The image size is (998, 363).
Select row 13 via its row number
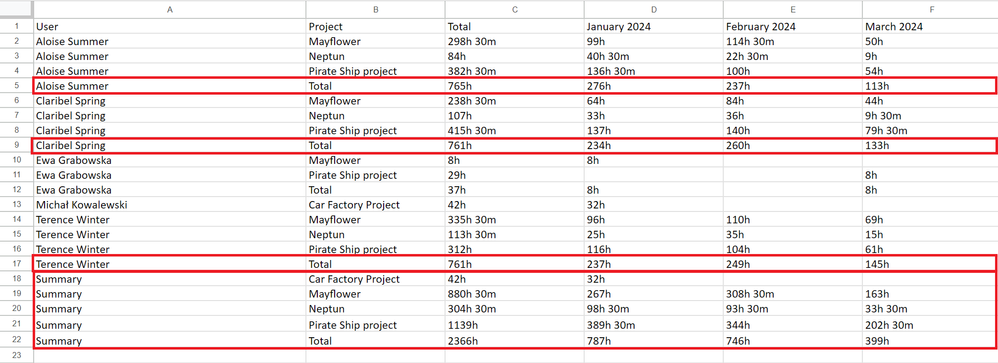coord(17,205)
